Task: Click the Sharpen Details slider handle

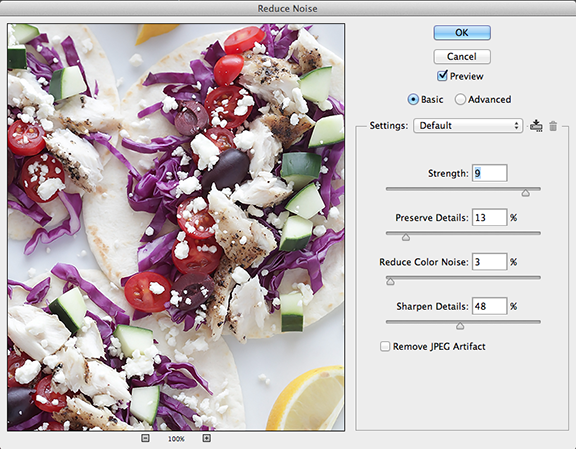Action: [x=460, y=326]
